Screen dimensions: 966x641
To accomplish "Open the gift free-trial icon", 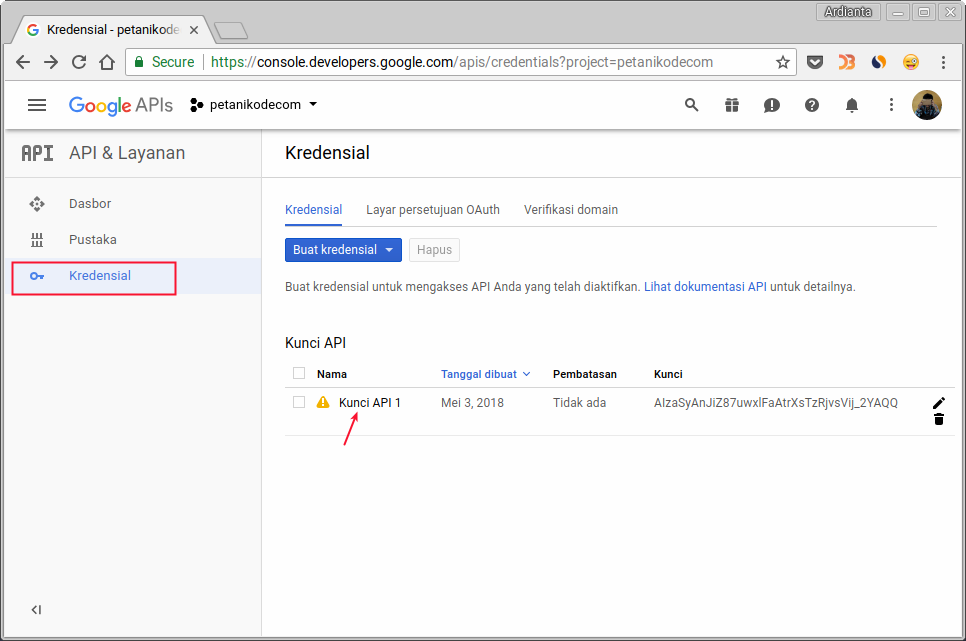I will 732,105.
